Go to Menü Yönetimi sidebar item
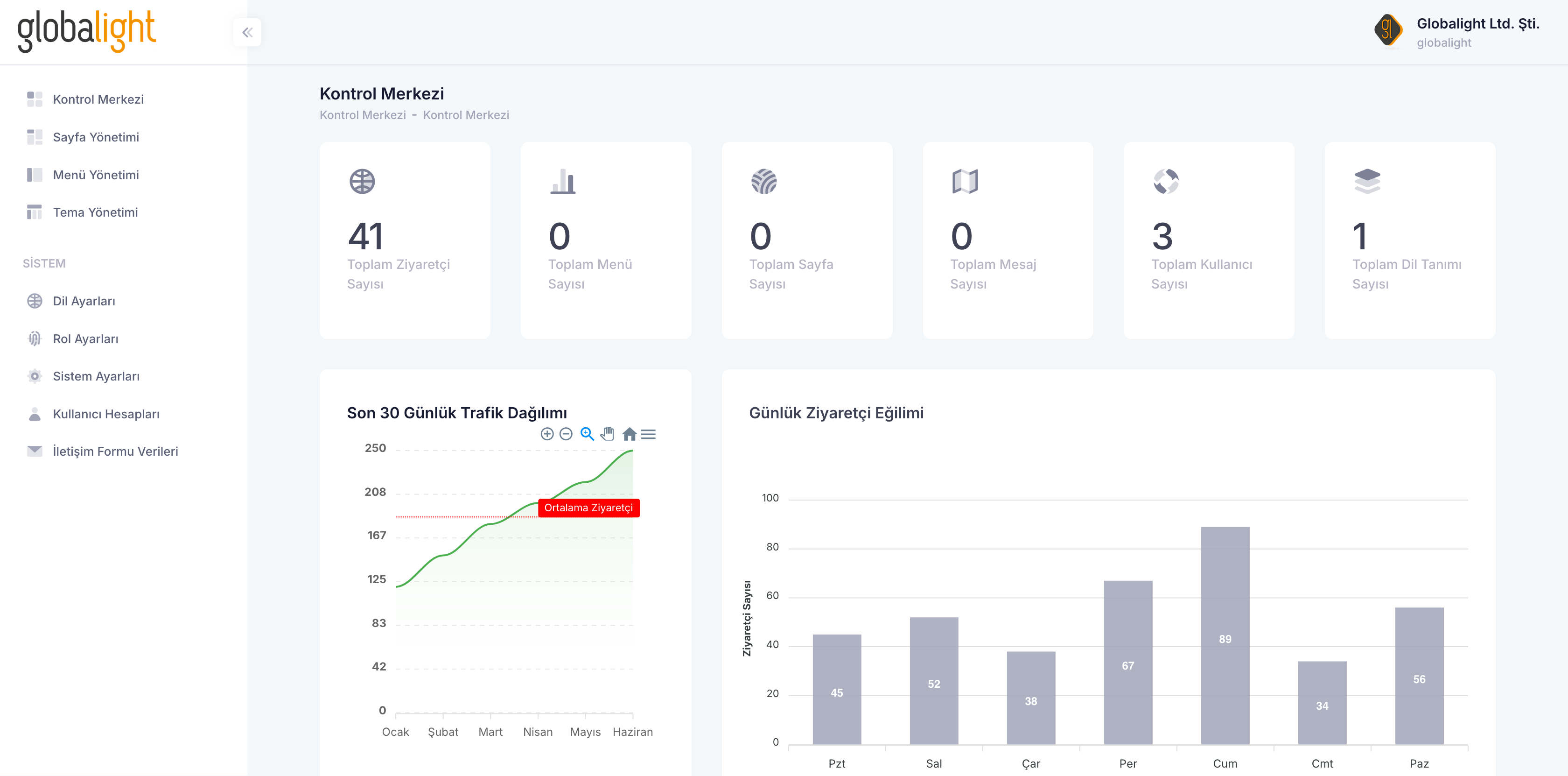Viewport: 1568px width, 776px height. pyautogui.click(x=96, y=175)
